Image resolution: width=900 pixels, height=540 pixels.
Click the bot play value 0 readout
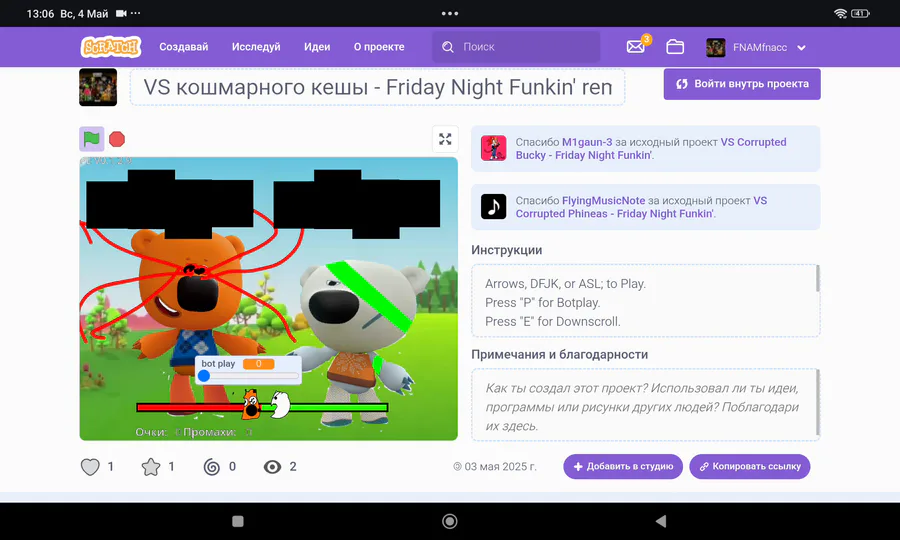[x=258, y=364]
